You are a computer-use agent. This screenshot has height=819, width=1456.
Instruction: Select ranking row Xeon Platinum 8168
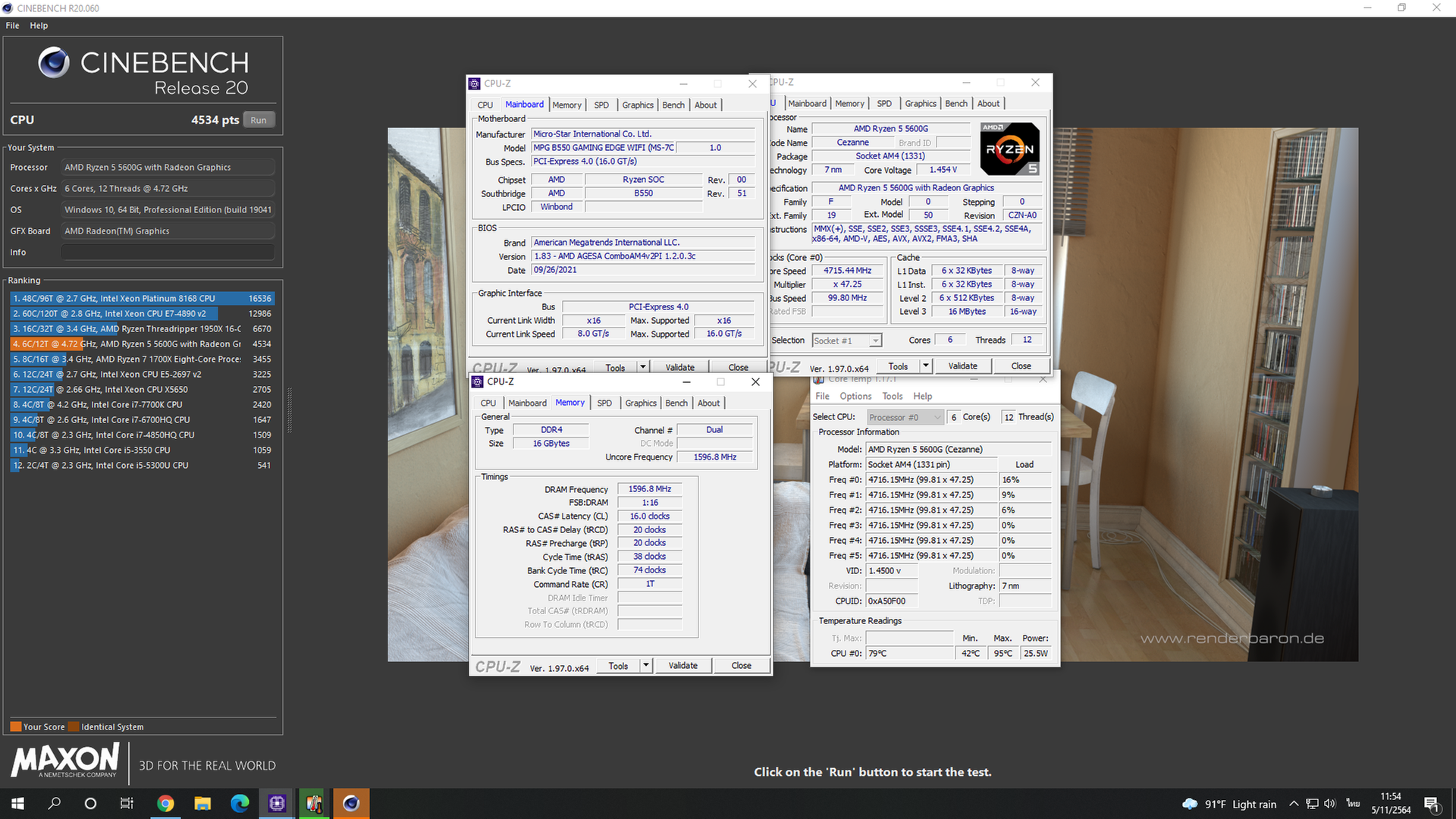(x=142, y=298)
